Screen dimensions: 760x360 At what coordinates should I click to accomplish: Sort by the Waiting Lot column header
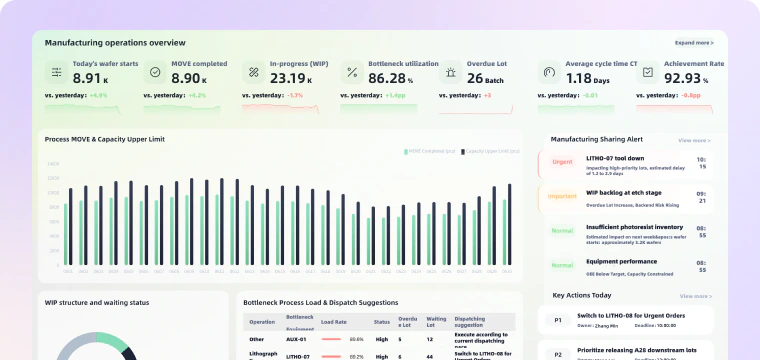[x=436, y=322]
